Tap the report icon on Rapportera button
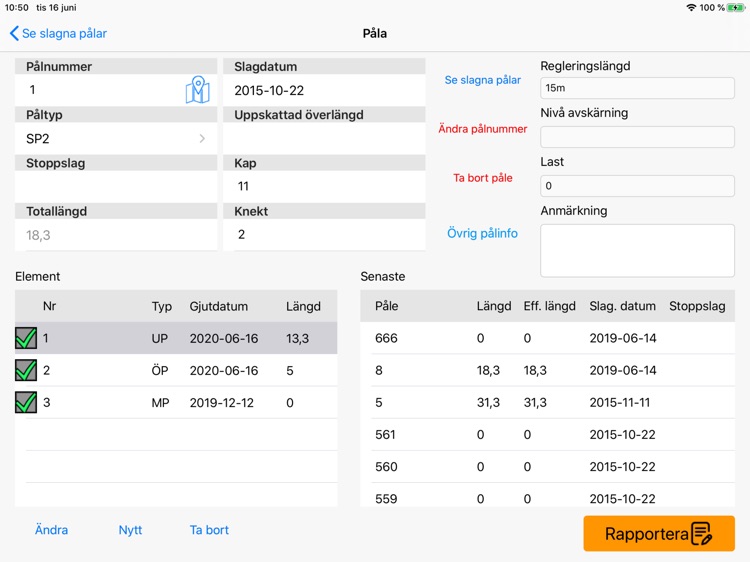 tap(702, 534)
